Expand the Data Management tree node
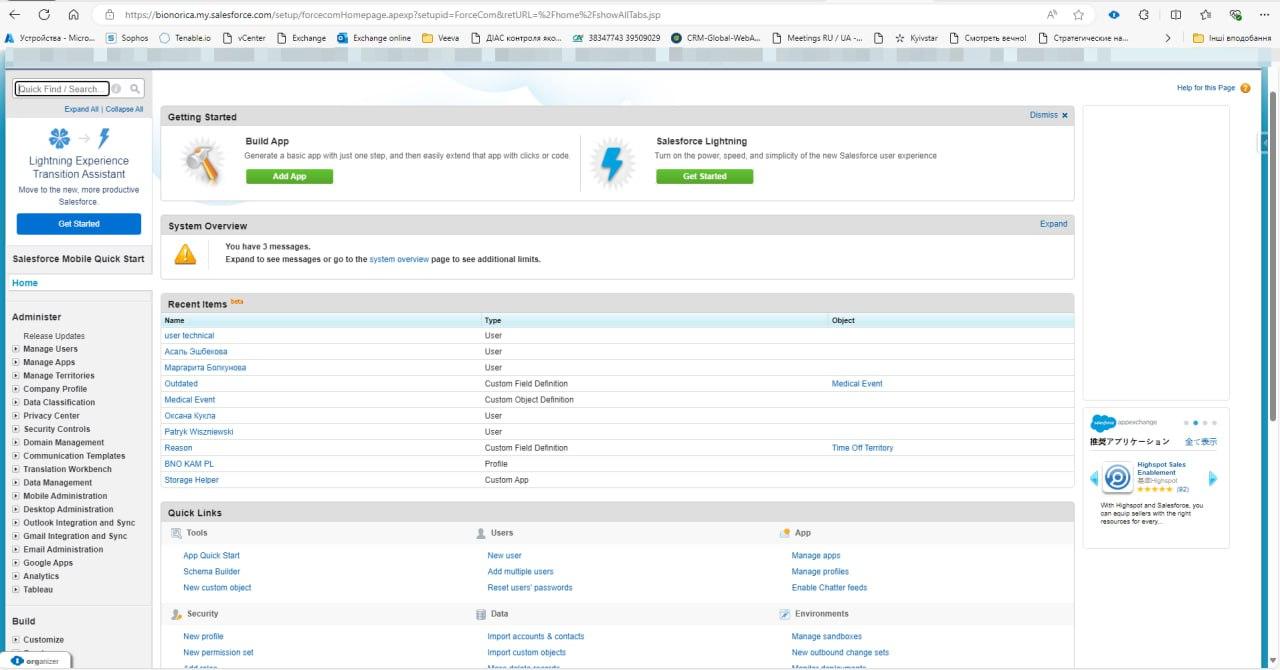The image size is (1280, 670). click(x=16, y=482)
